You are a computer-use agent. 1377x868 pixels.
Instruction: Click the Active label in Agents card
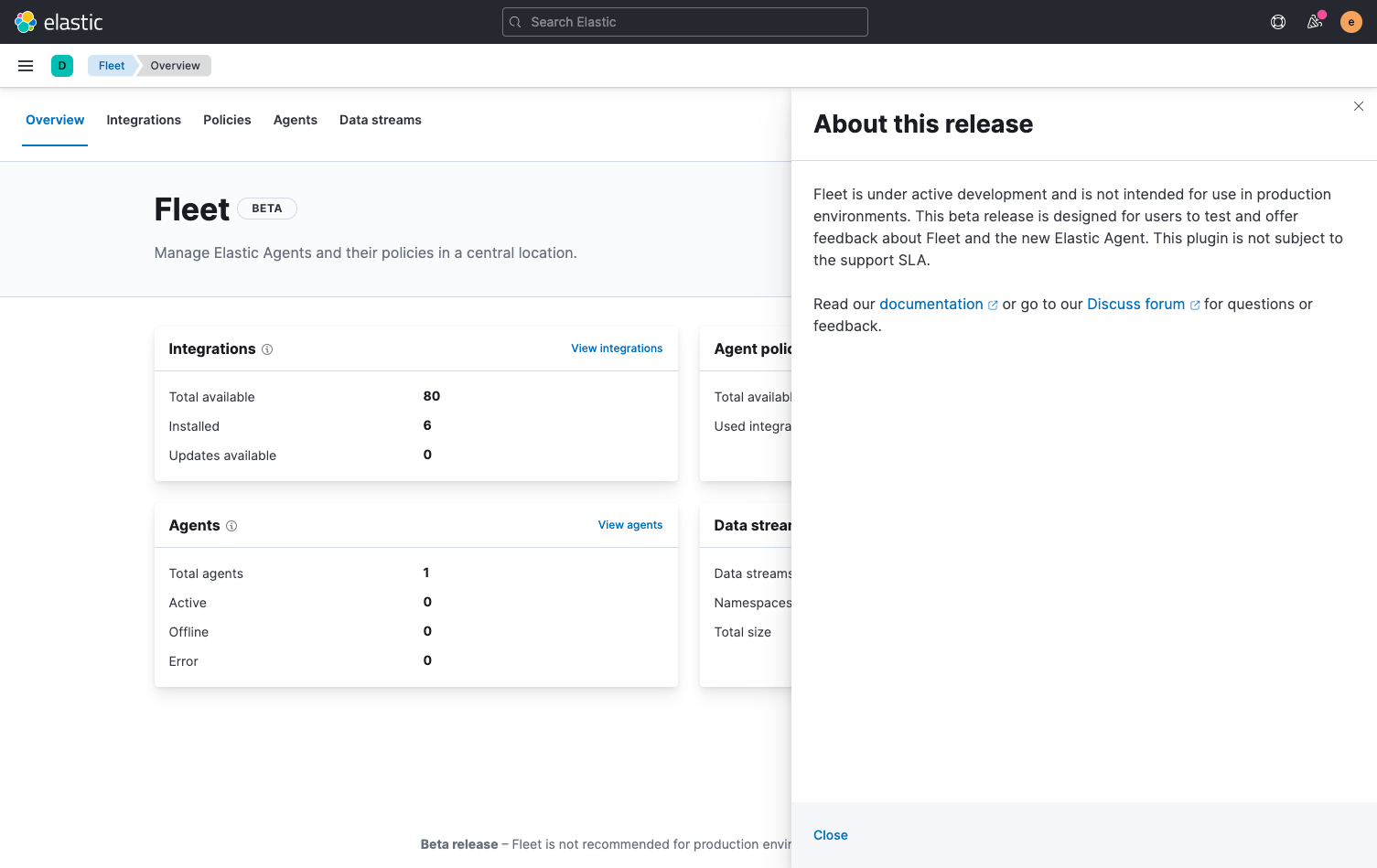[x=188, y=603]
